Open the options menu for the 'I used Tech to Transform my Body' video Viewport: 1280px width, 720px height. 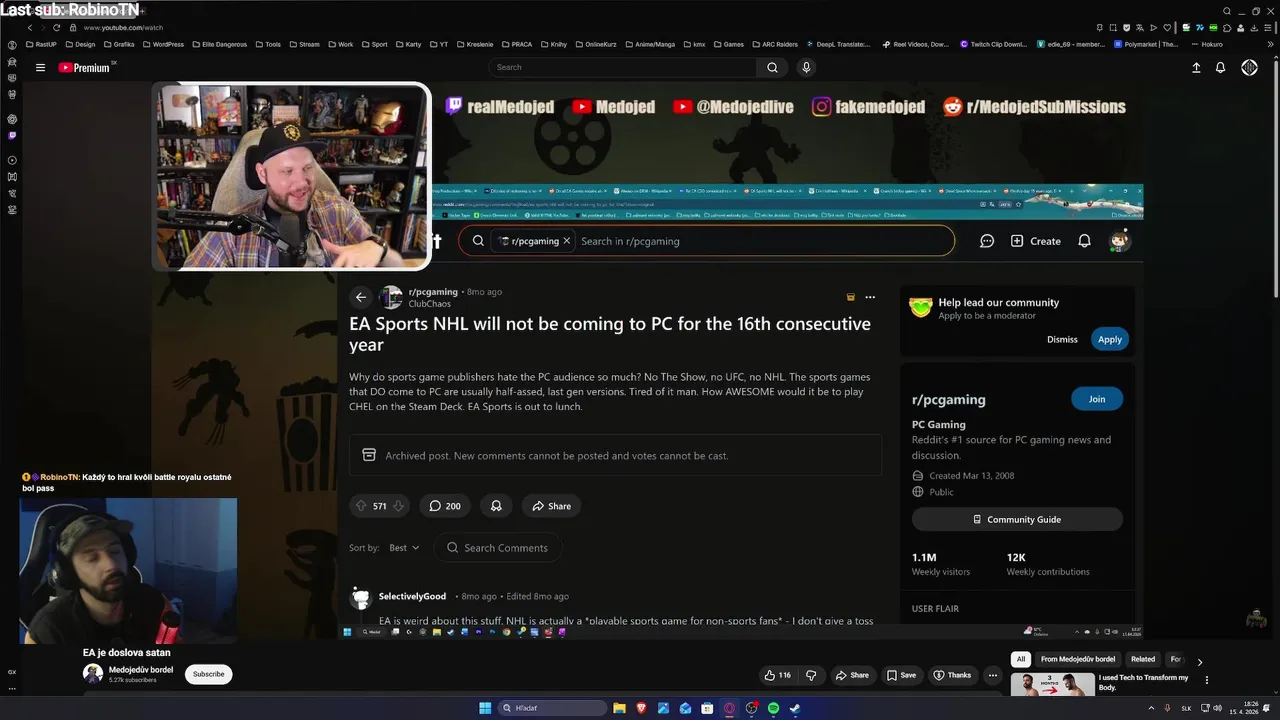(1207, 680)
